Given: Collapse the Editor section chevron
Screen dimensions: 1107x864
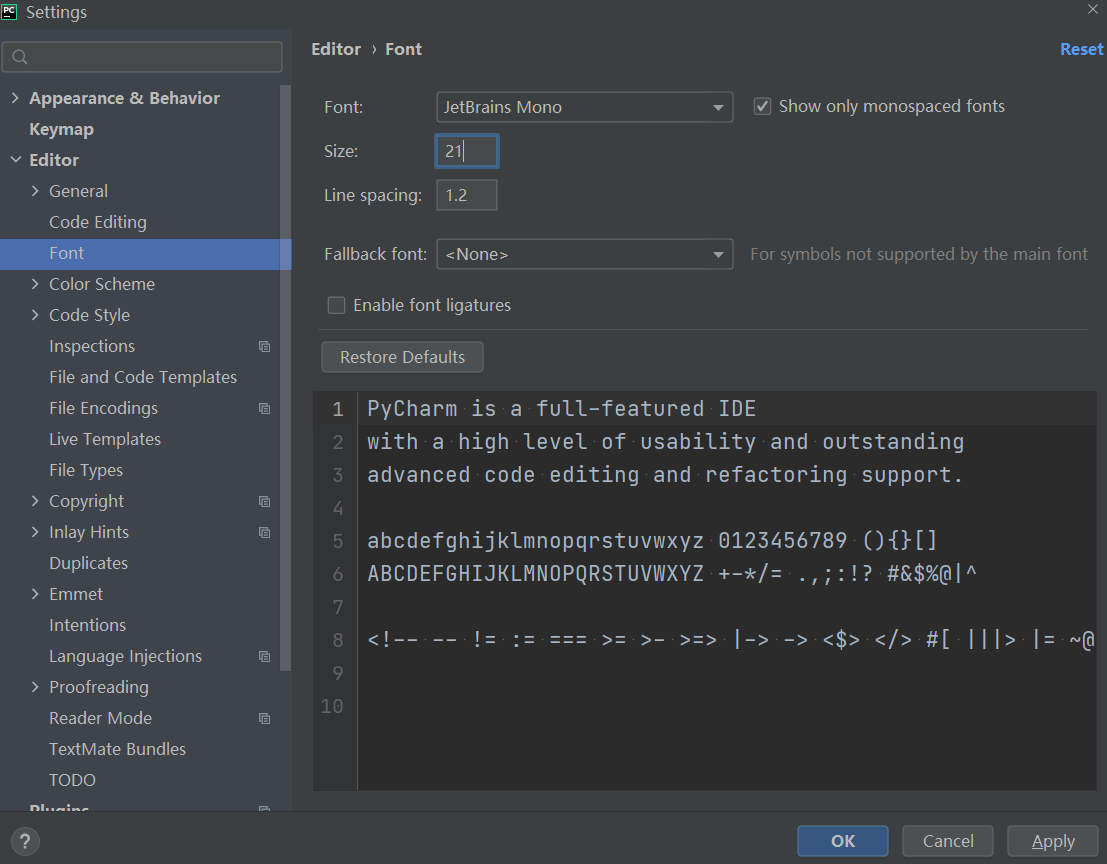Looking at the screenshot, I should pyautogui.click(x=16, y=160).
